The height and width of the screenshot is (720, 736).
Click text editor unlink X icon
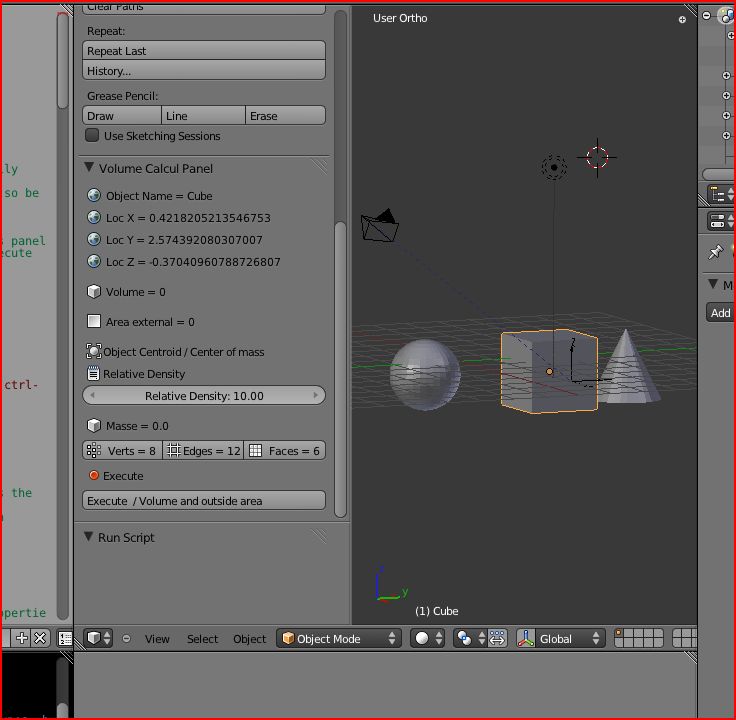(x=40, y=638)
